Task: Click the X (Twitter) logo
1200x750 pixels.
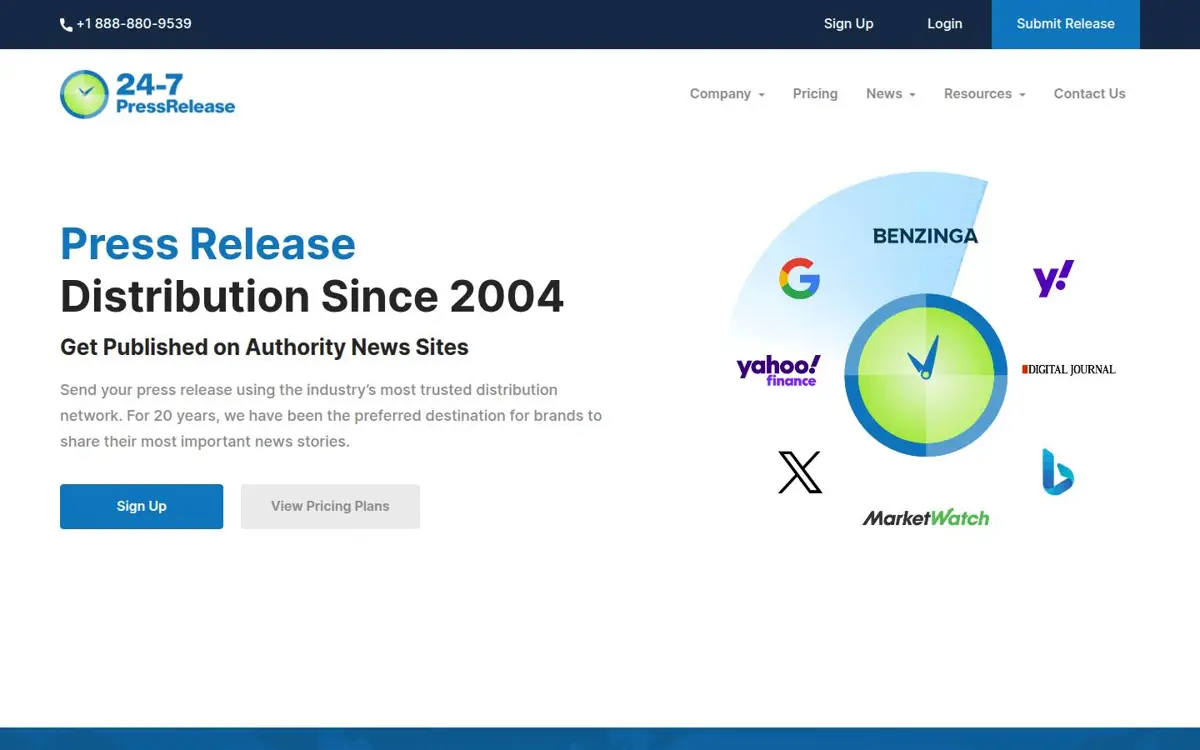Action: pos(800,472)
